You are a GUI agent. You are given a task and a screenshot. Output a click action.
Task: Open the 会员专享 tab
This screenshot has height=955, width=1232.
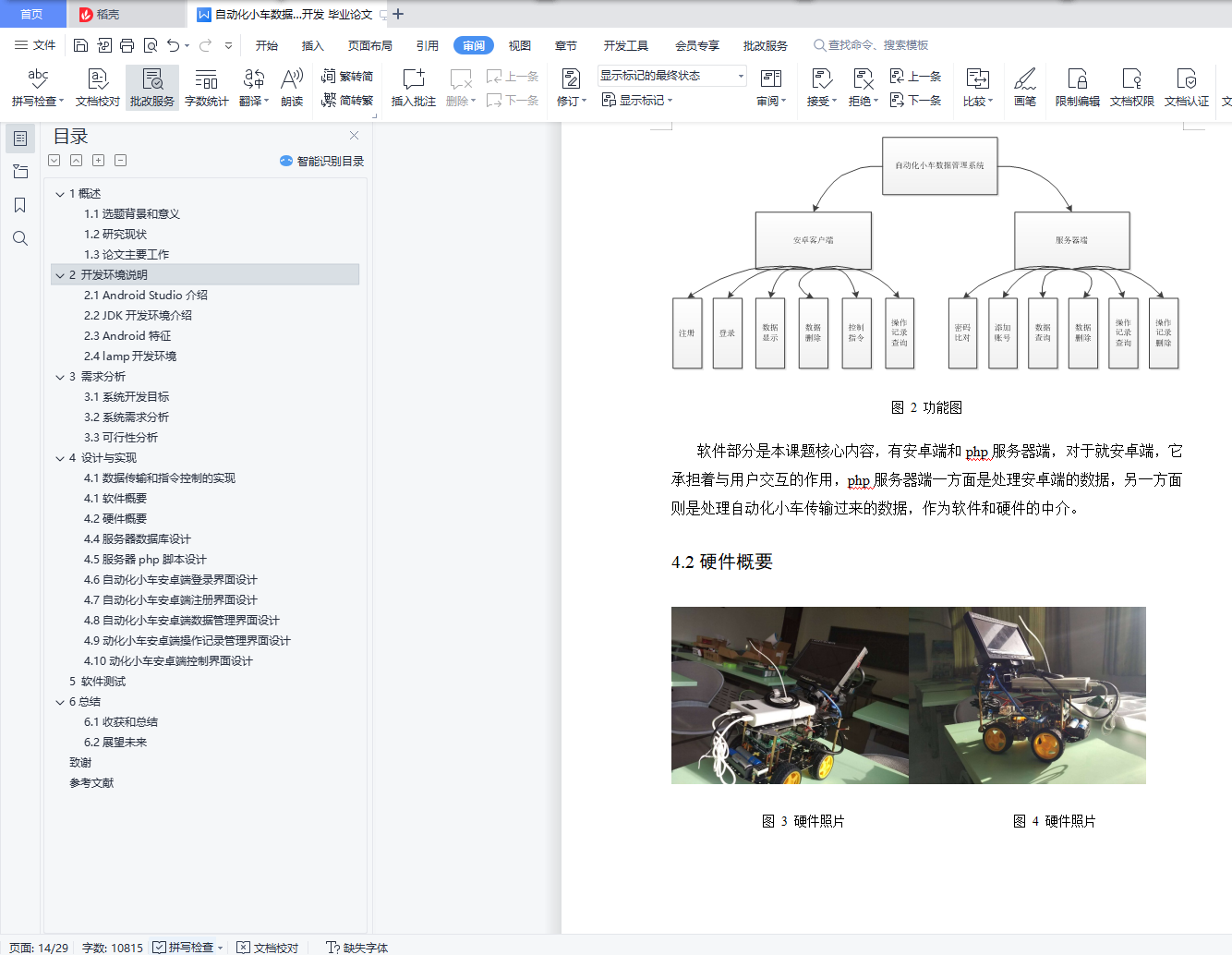pos(697,45)
